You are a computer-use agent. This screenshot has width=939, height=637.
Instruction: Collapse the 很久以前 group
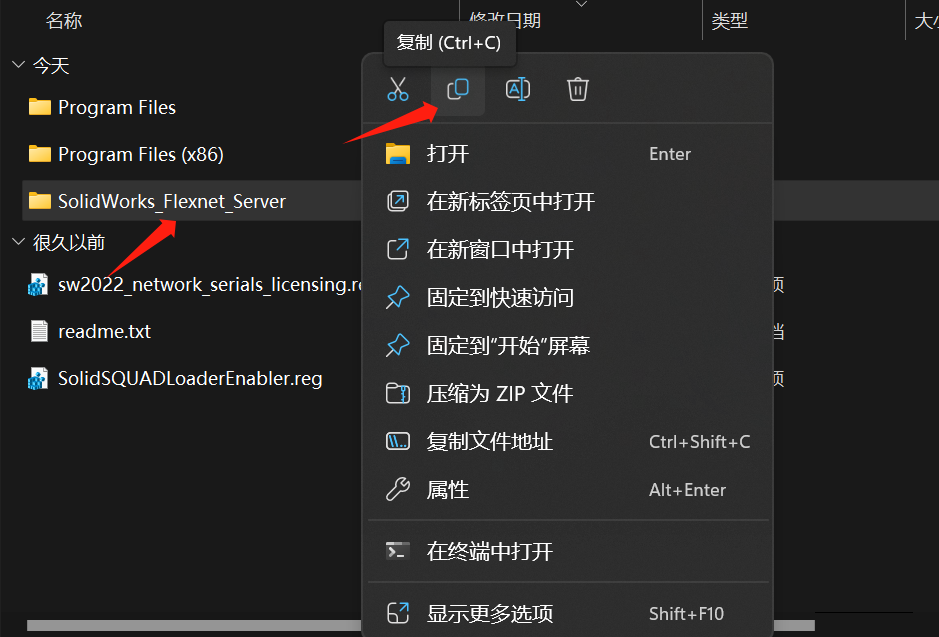coord(19,242)
